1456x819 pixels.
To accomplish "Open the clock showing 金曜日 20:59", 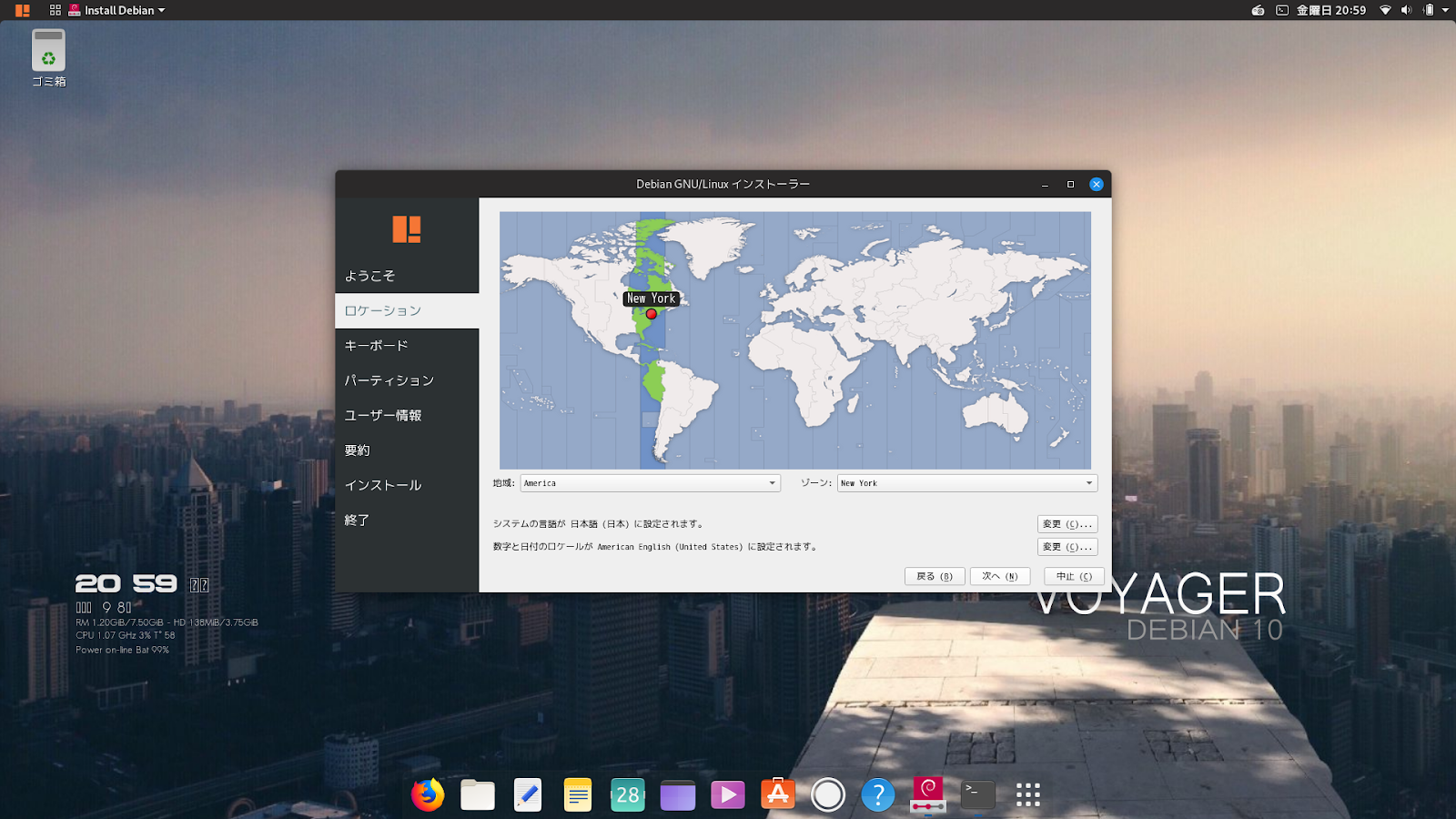I will click(x=1331, y=10).
